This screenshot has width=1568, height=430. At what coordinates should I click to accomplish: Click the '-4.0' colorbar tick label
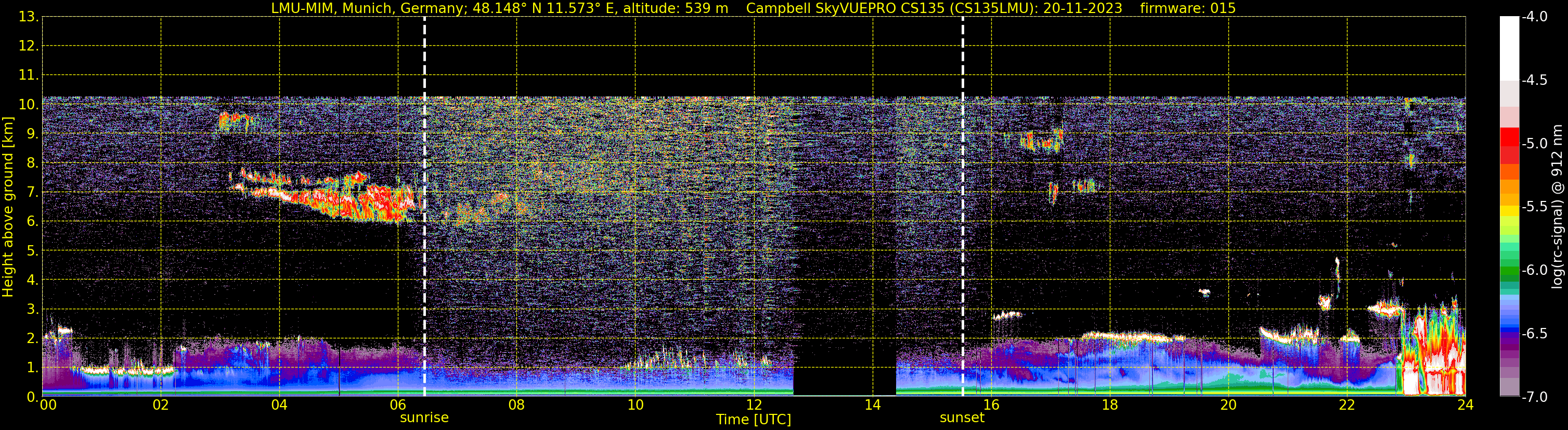(x=1534, y=17)
